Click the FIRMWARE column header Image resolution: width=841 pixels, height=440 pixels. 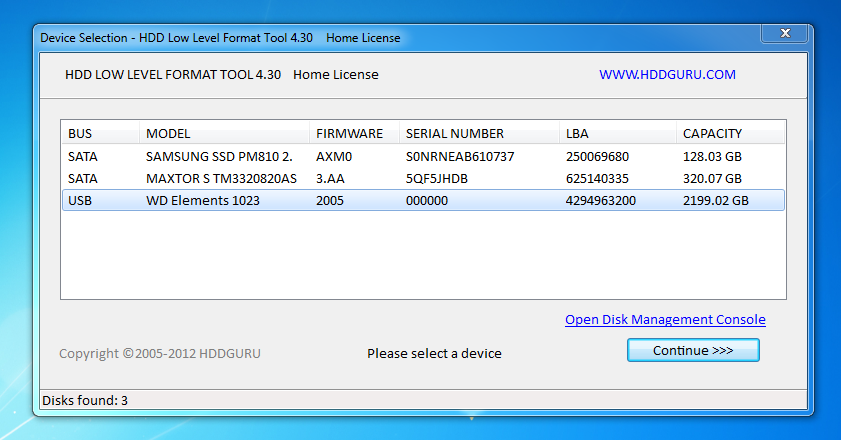[x=354, y=133]
